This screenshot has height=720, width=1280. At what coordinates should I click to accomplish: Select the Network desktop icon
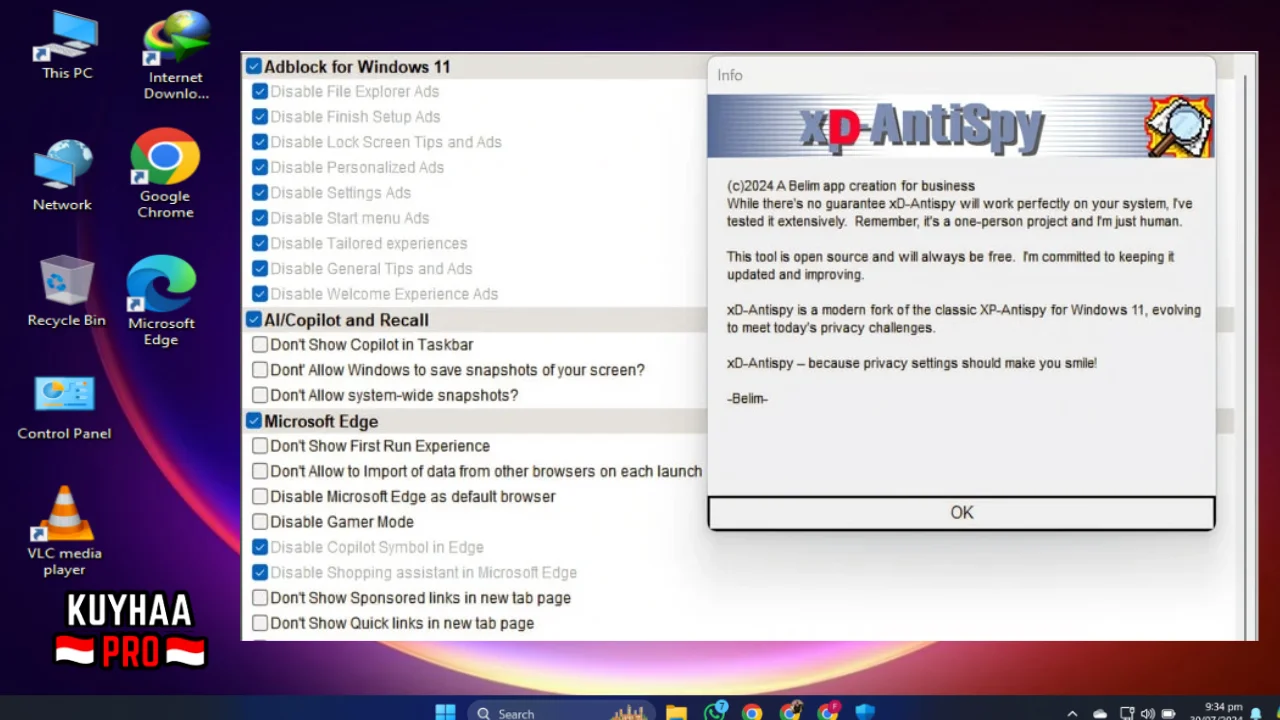(x=62, y=176)
